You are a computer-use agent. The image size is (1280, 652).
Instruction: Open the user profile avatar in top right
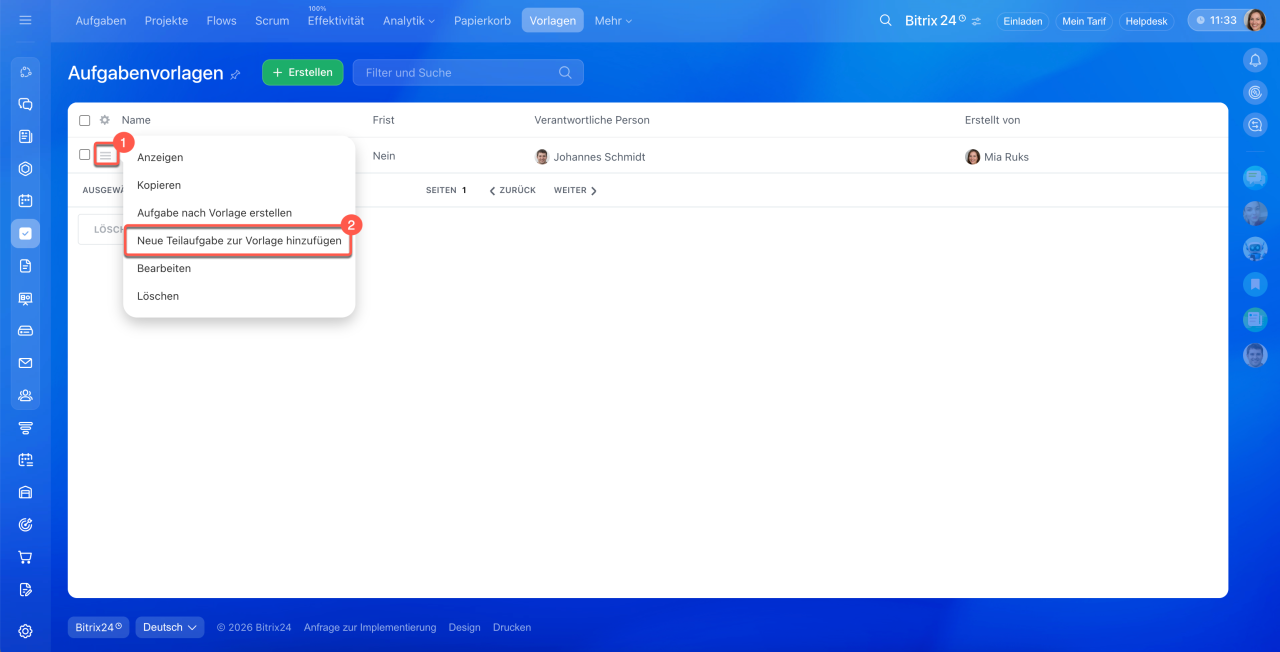[x=1255, y=20]
